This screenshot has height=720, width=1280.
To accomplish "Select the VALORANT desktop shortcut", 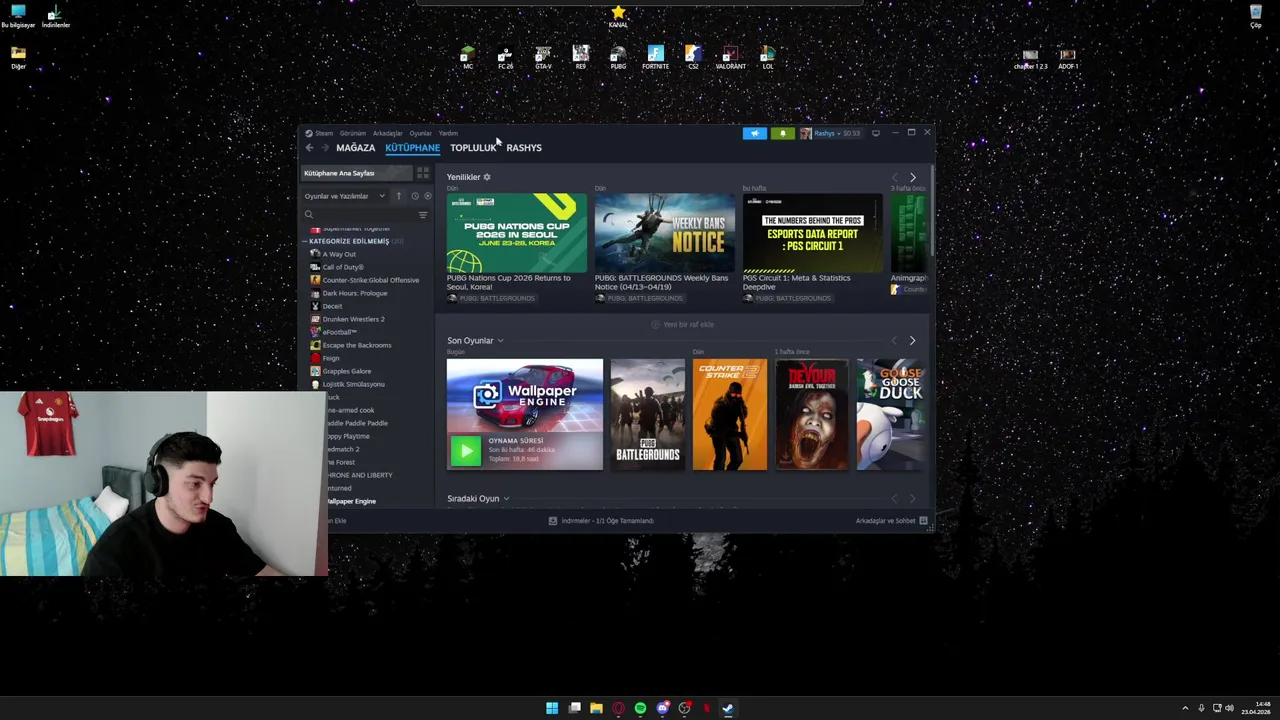I will [x=730, y=56].
